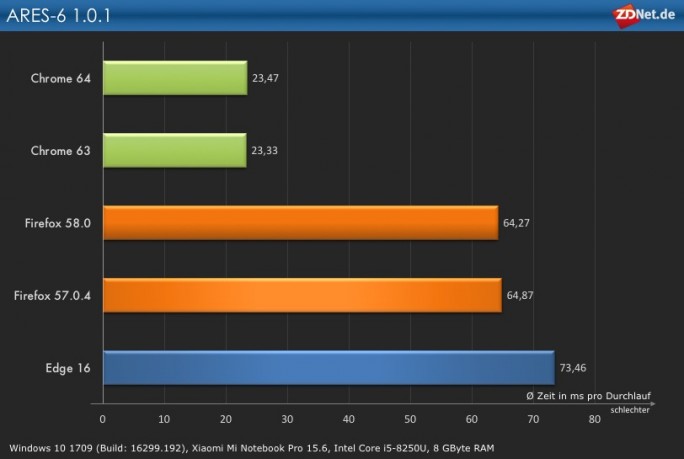
Task: Click the axis caption 'Ø Zeit in ms pro Durchlauf'
Action: coord(588,396)
